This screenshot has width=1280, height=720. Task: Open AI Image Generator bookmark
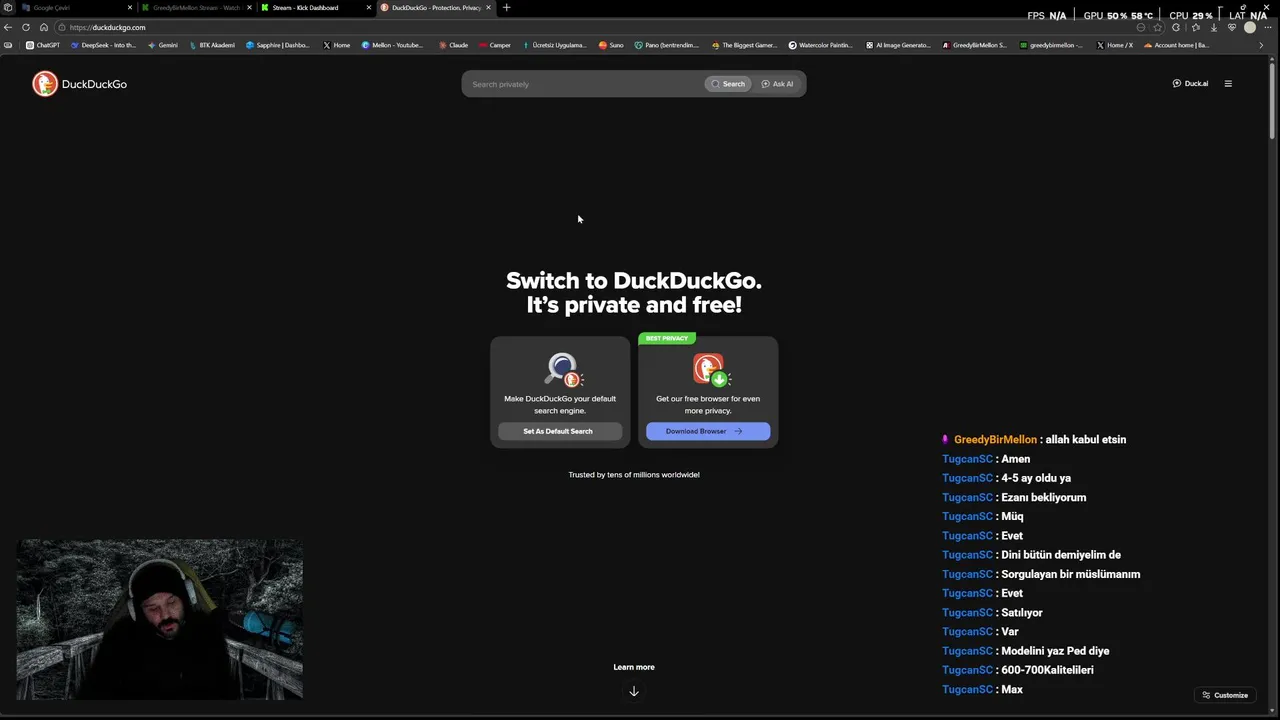click(x=898, y=45)
